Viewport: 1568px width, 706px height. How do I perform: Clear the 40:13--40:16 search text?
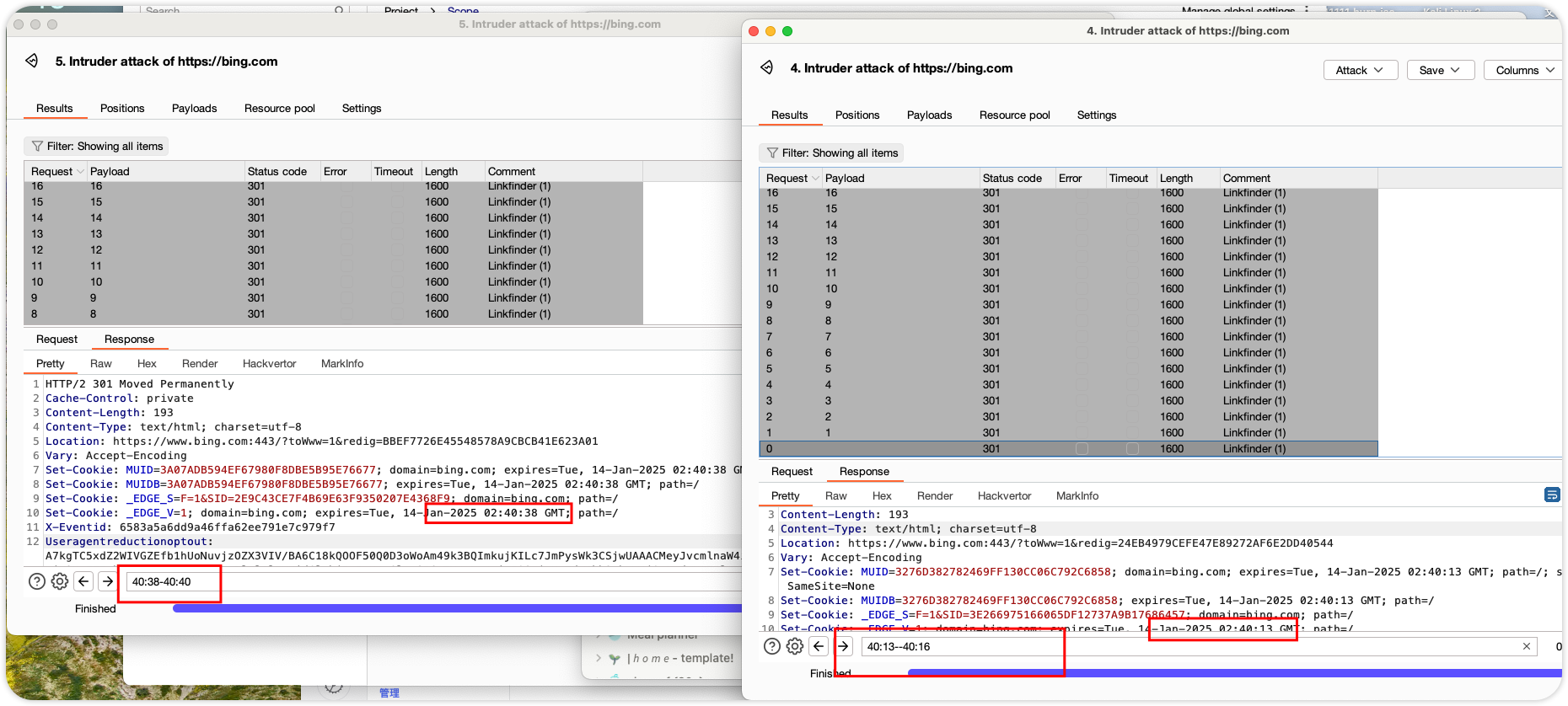point(1527,646)
